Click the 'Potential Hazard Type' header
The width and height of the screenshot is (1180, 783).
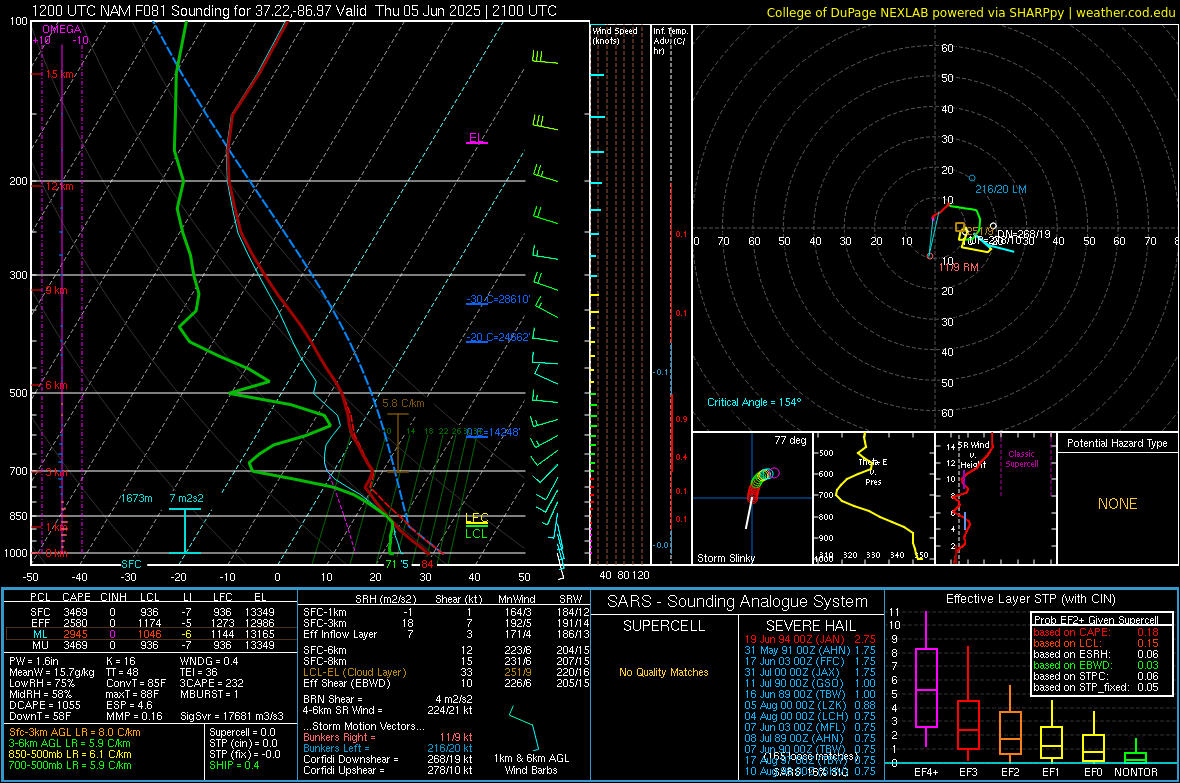click(1117, 443)
